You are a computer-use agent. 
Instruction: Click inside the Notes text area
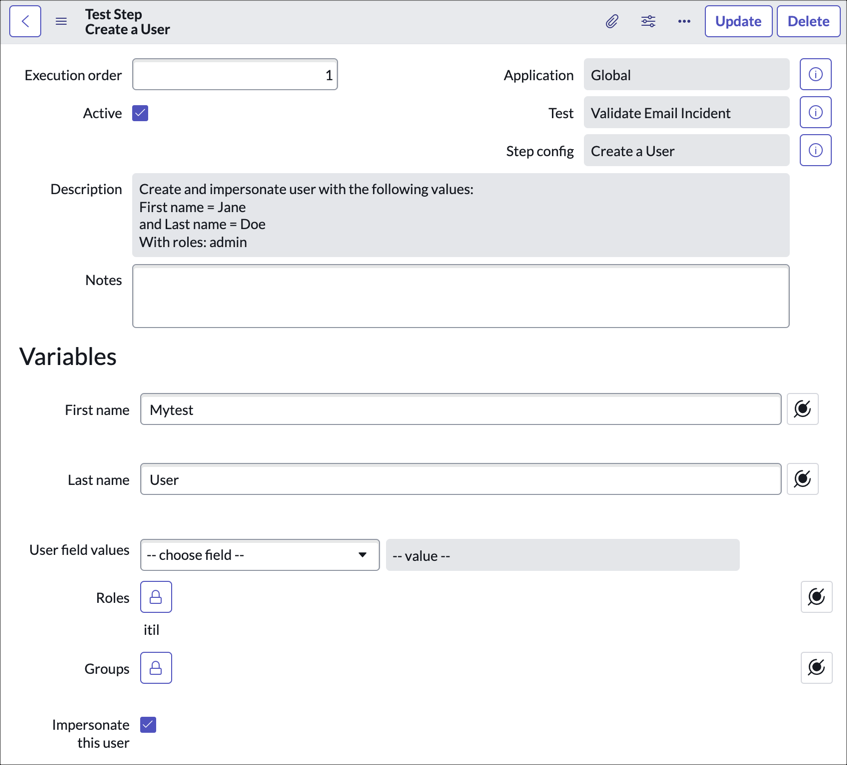(x=460, y=296)
